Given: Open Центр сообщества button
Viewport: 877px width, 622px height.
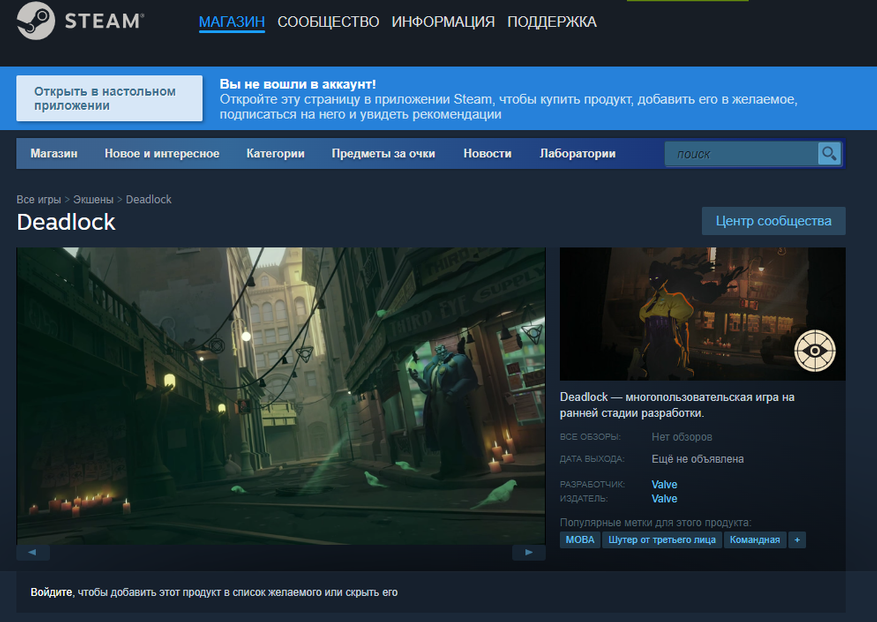Looking at the screenshot, I should coord(774,221).
